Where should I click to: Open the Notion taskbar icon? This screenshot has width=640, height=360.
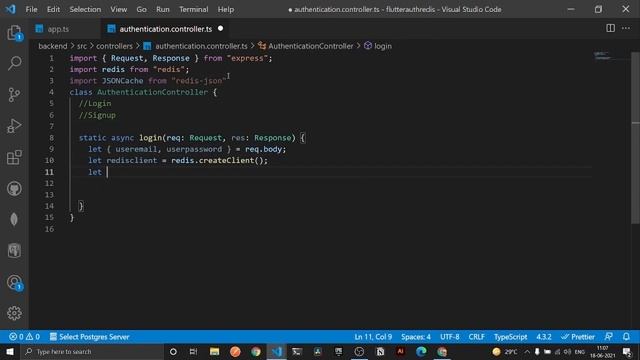(380, 351)
